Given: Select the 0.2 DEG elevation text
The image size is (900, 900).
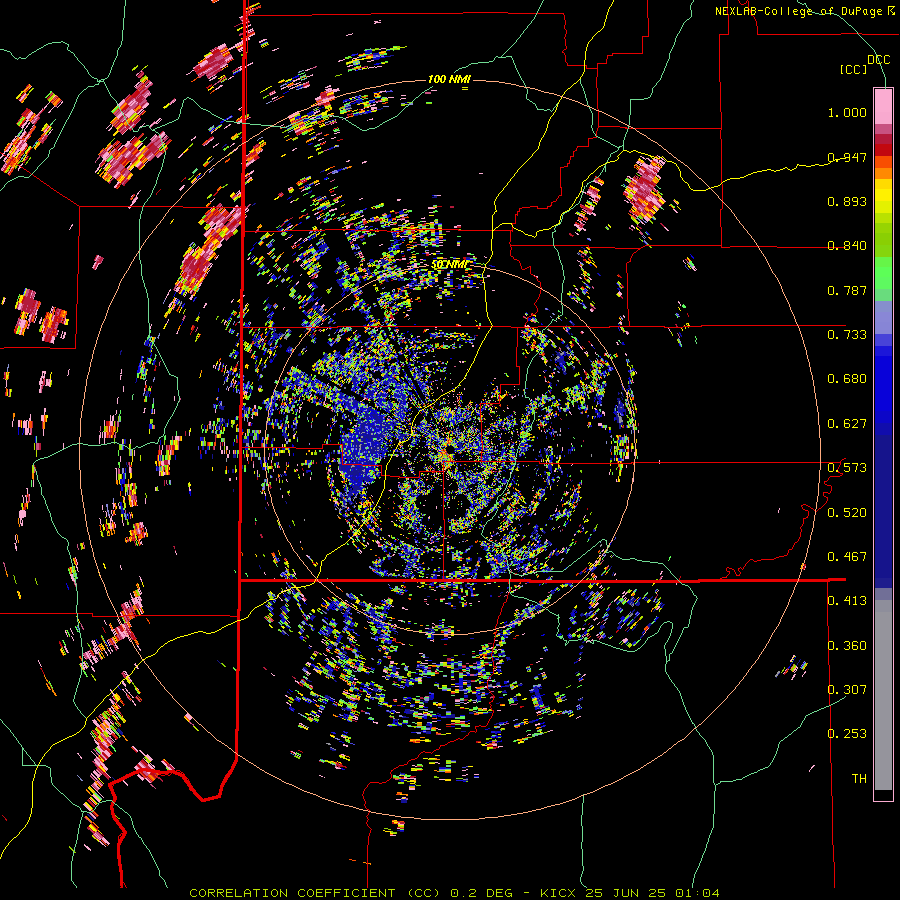Looking at the screenshot, I should [x=483, y=893].
